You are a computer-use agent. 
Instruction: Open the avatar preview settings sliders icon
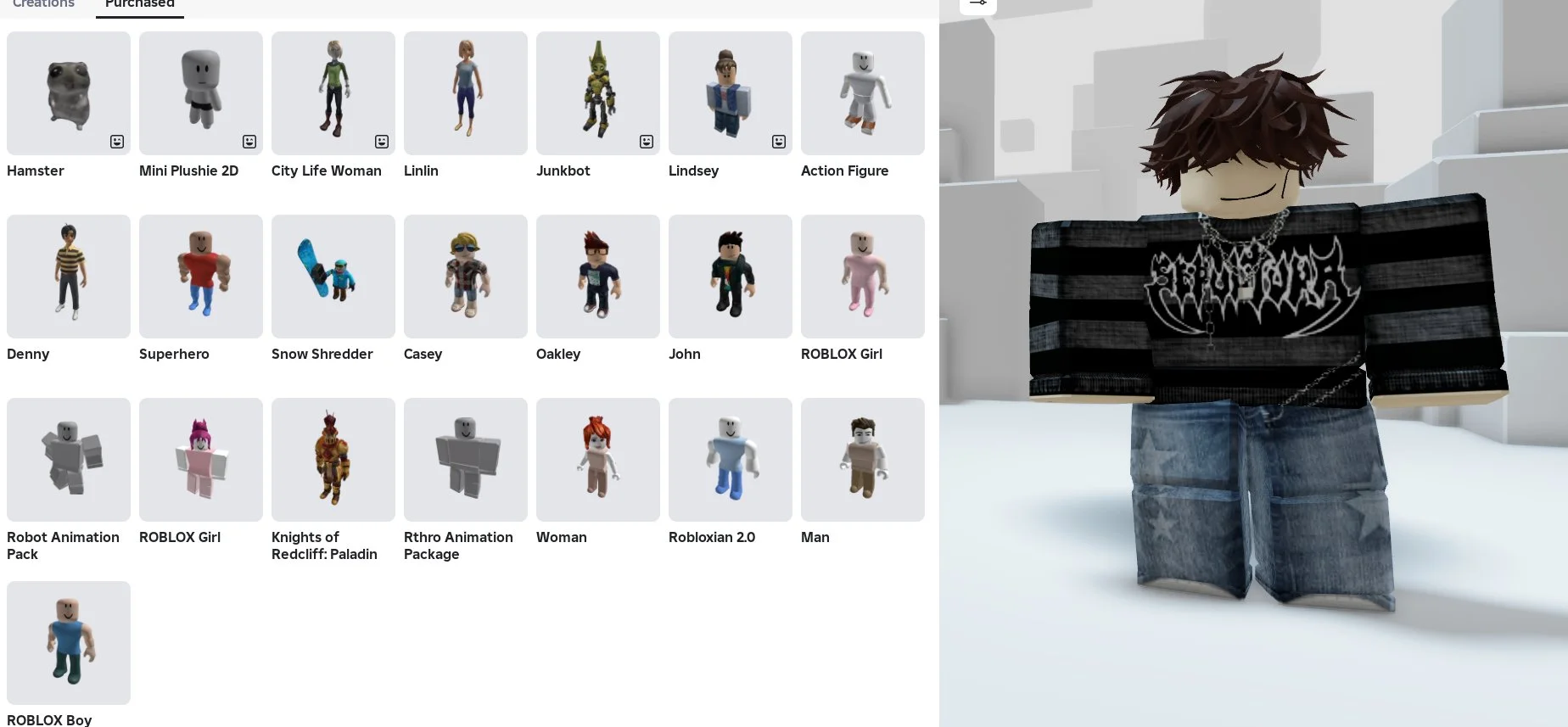[977, 3]
